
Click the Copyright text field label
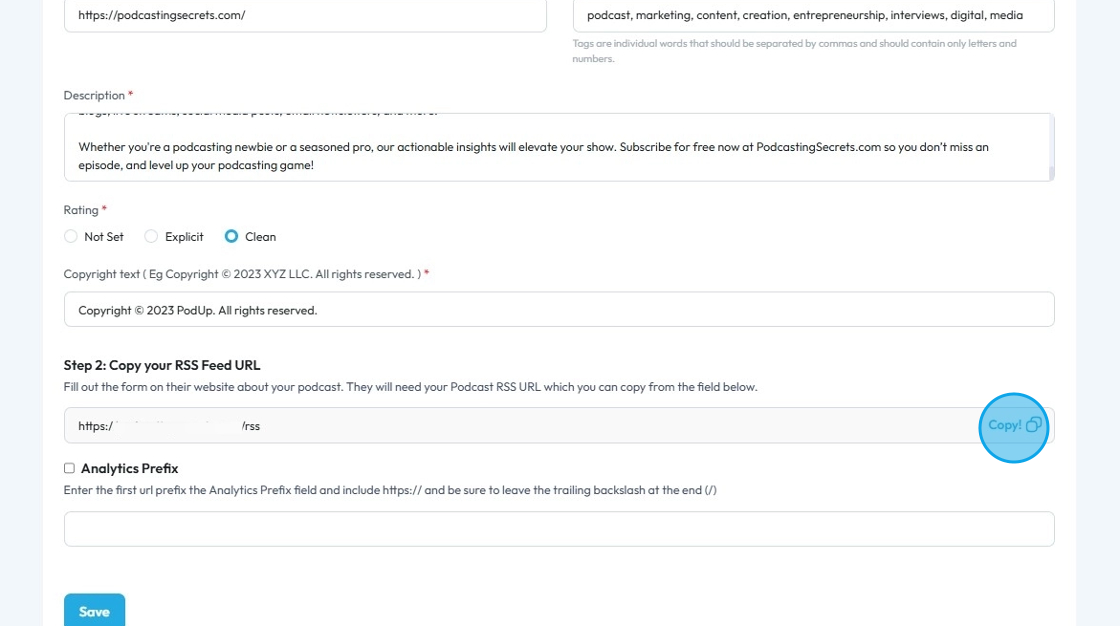pyautogui.click(x=240, y=274)
